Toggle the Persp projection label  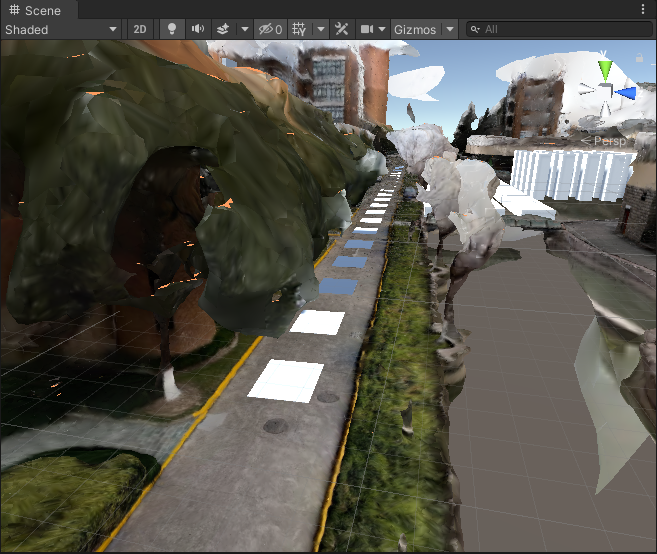(x=609, y=141)
